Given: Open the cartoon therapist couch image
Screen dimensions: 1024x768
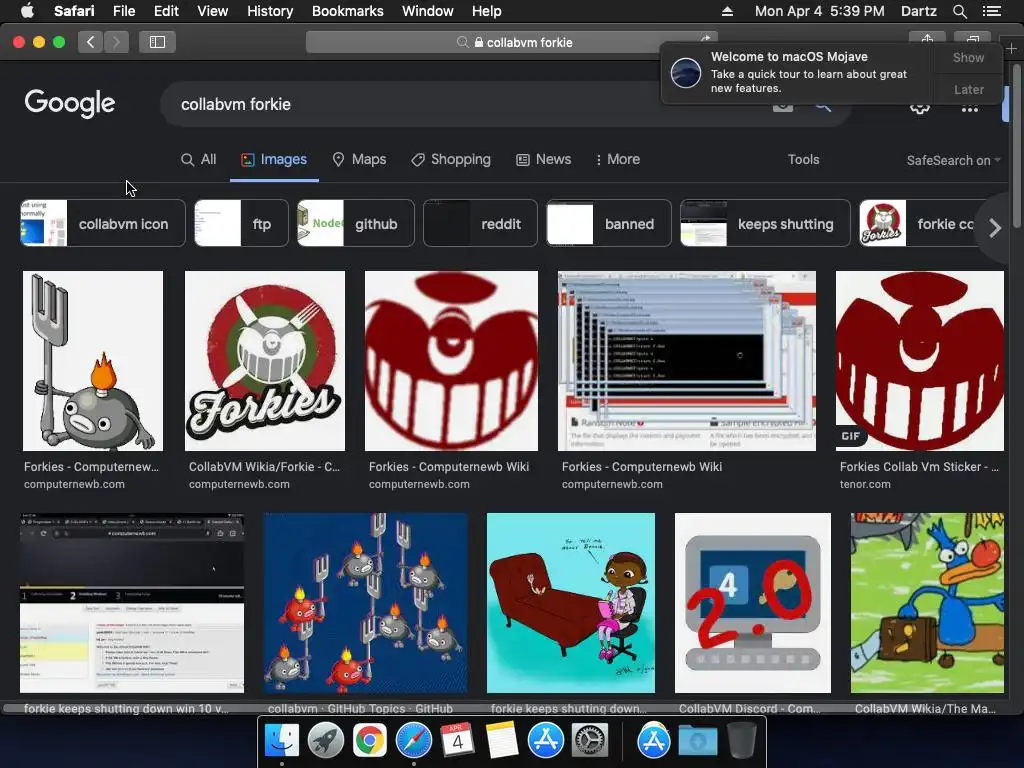Looking at the screenshot, I should coord(571,603).
